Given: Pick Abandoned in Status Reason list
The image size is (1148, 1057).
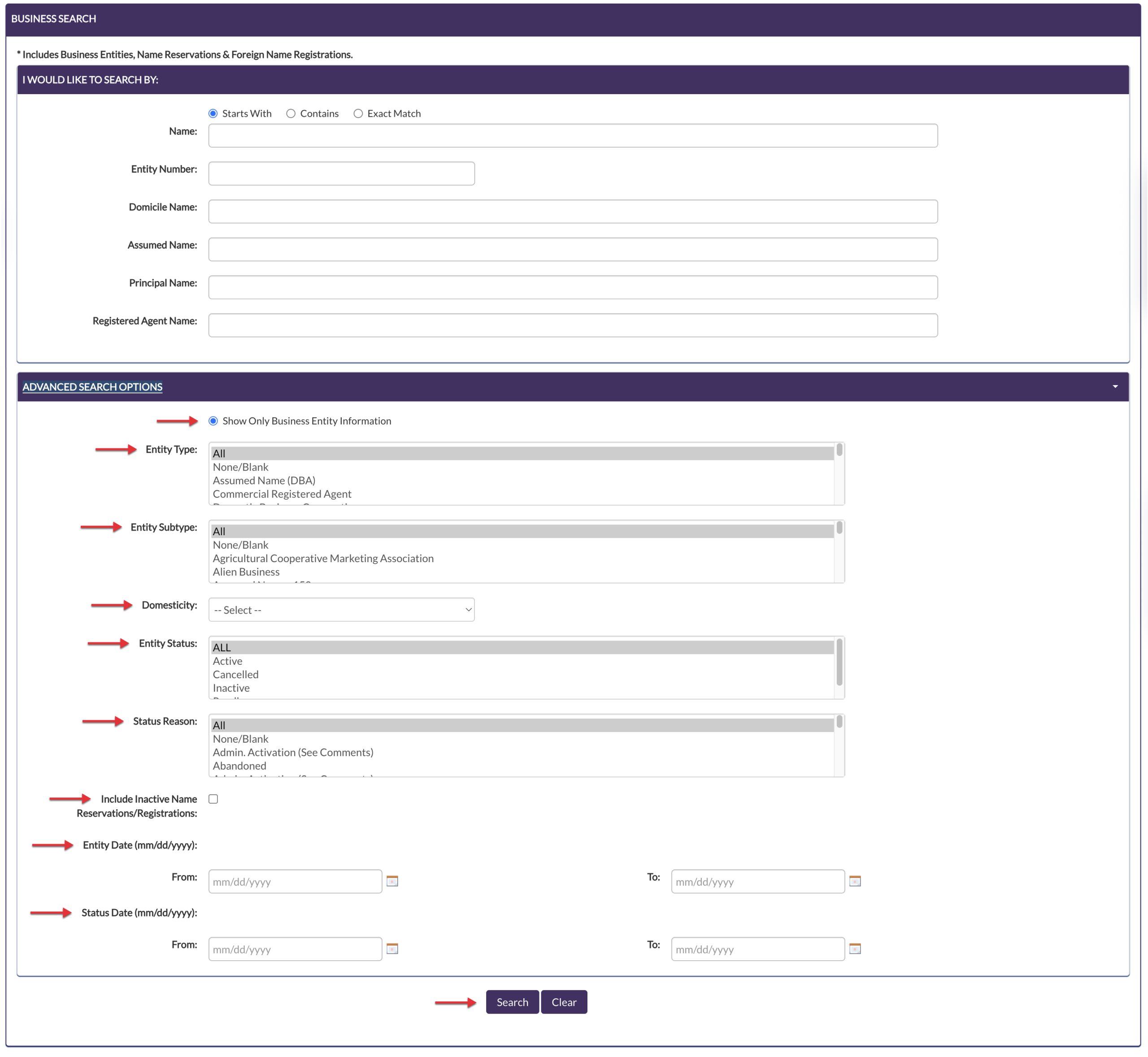Looking at the screenshot, I should pyautogui.click(x=239, y=766).
